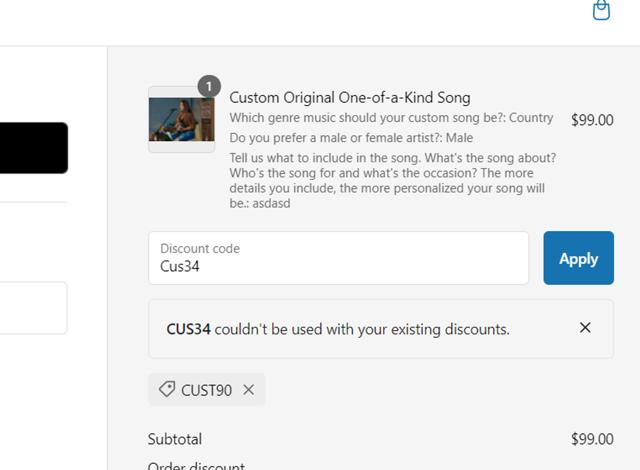Click the CUS34 error message text
This screenshot has height=470, width=640.
pos(338,328)
